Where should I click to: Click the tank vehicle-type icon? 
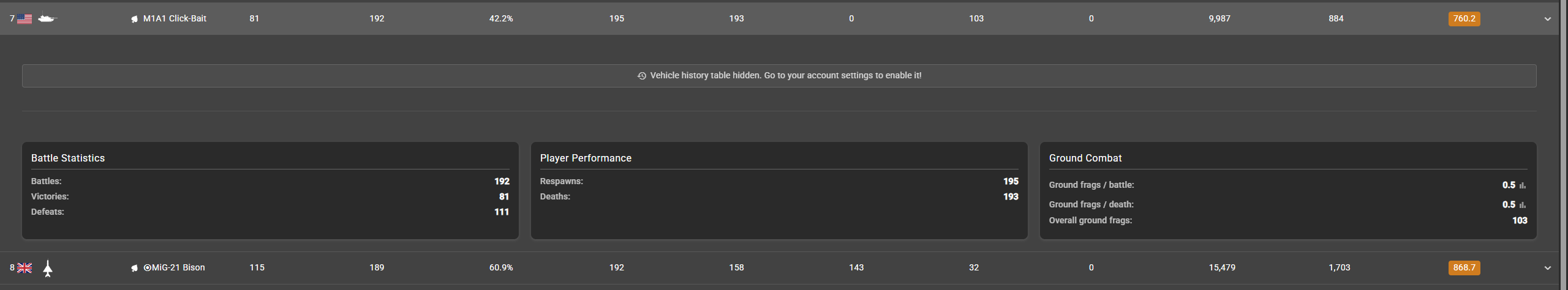tap(47, 19)
